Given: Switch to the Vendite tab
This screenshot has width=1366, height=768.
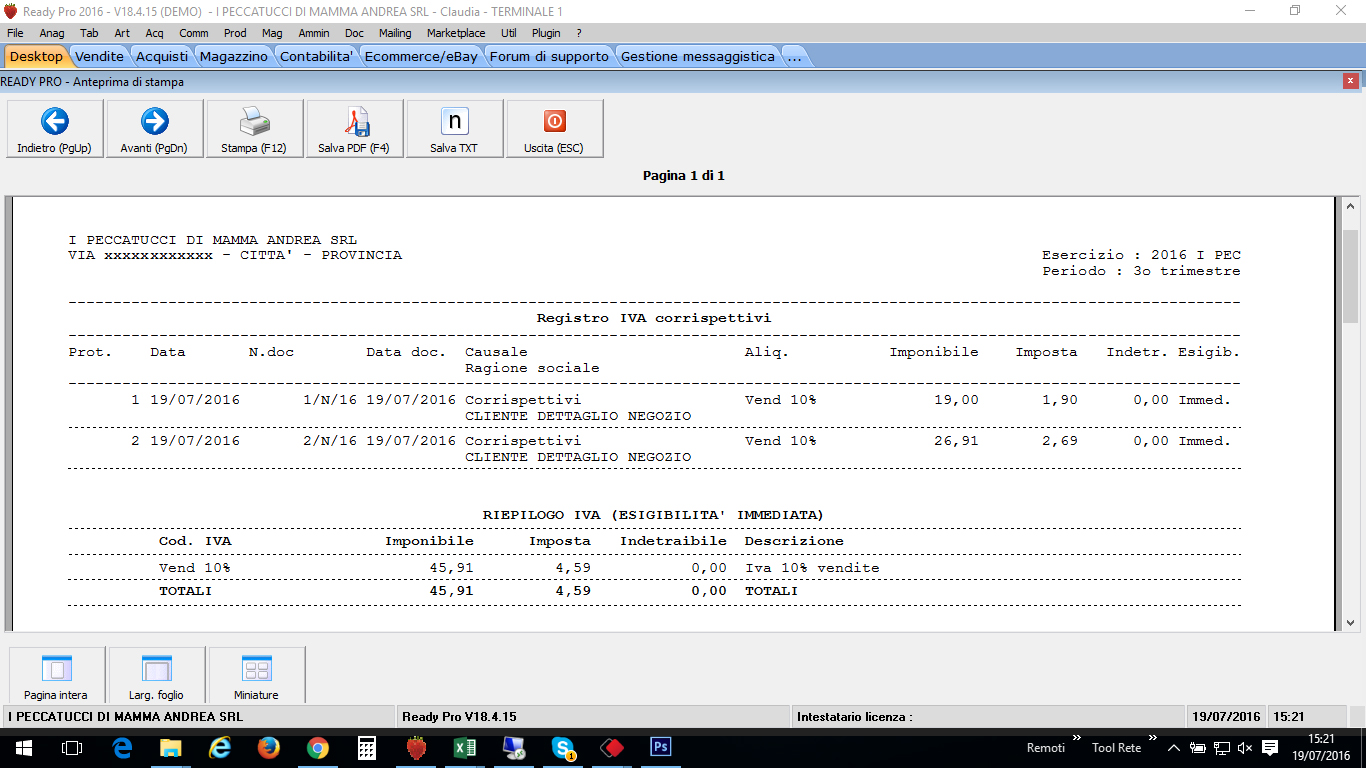Looking at the screenshot, I should (x=99, y=56).
